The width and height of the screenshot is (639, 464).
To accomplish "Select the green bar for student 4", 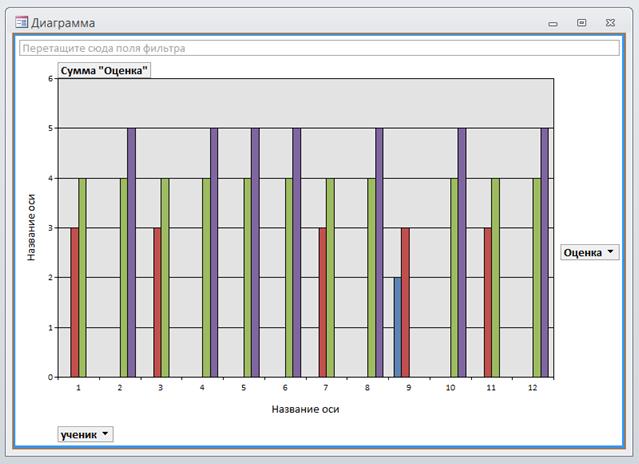I will point(206,277).
